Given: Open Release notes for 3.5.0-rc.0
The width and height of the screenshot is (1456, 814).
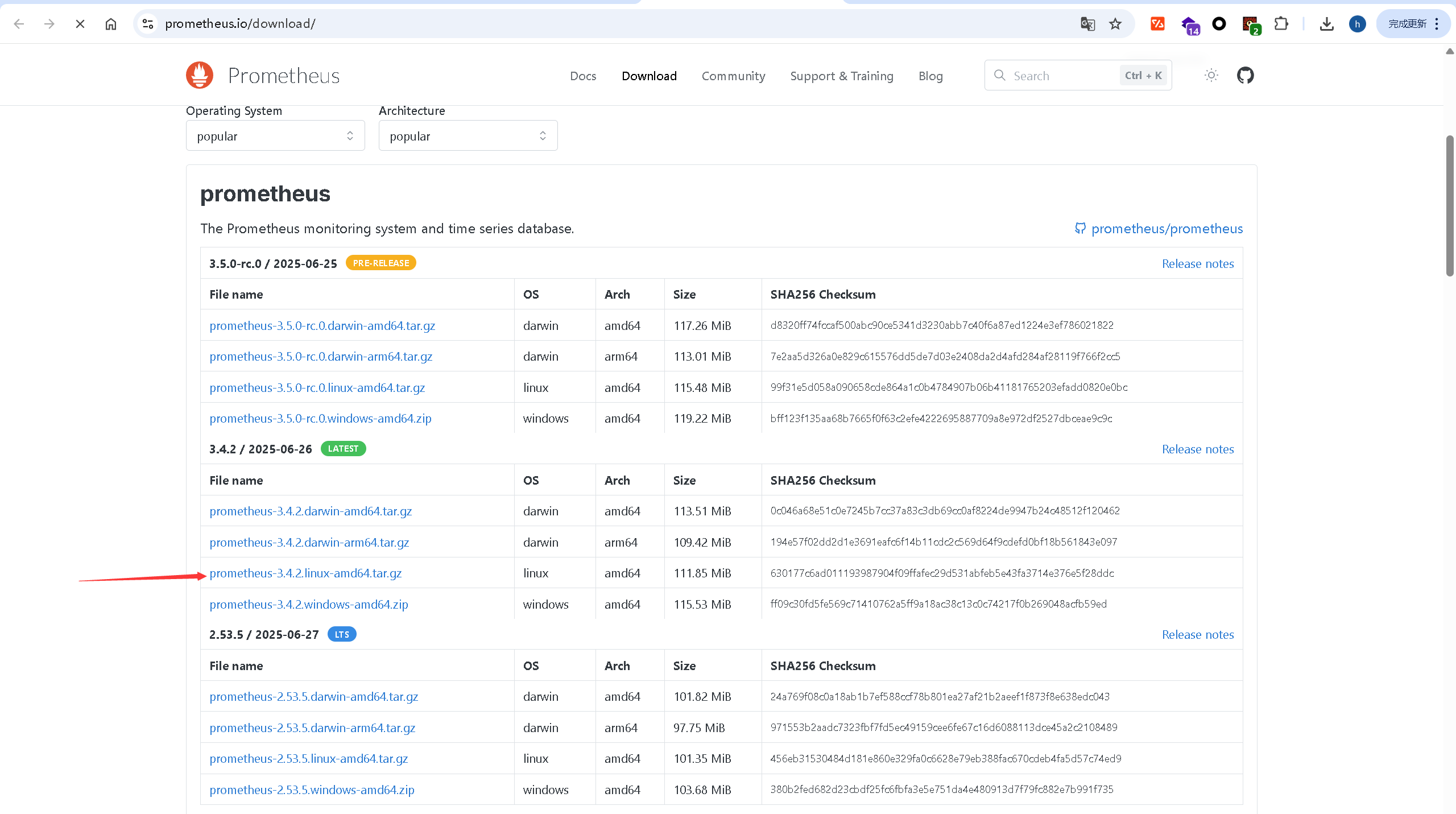Looking at the screenshot, I should click(x=1198, y=263).
